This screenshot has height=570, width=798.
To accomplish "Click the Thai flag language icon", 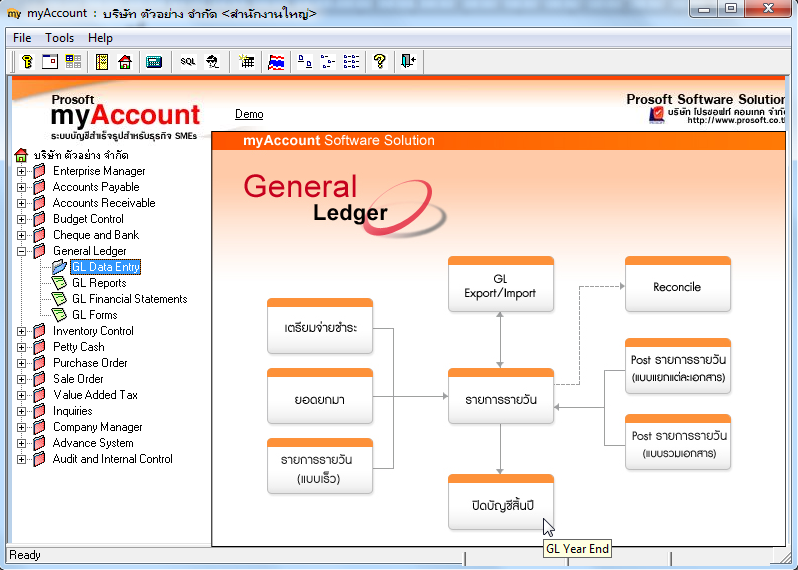I will (277, 62).
